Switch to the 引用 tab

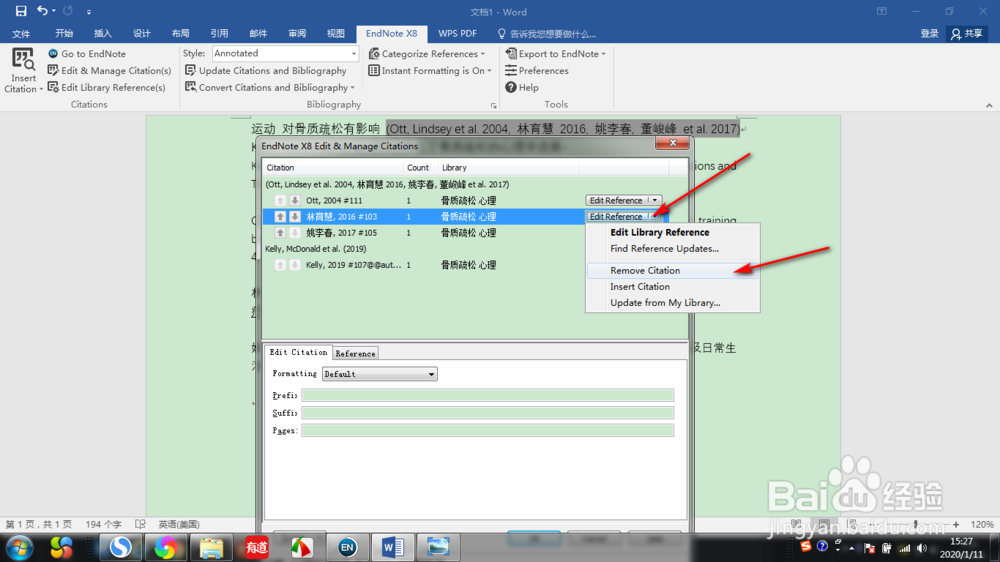219,34
